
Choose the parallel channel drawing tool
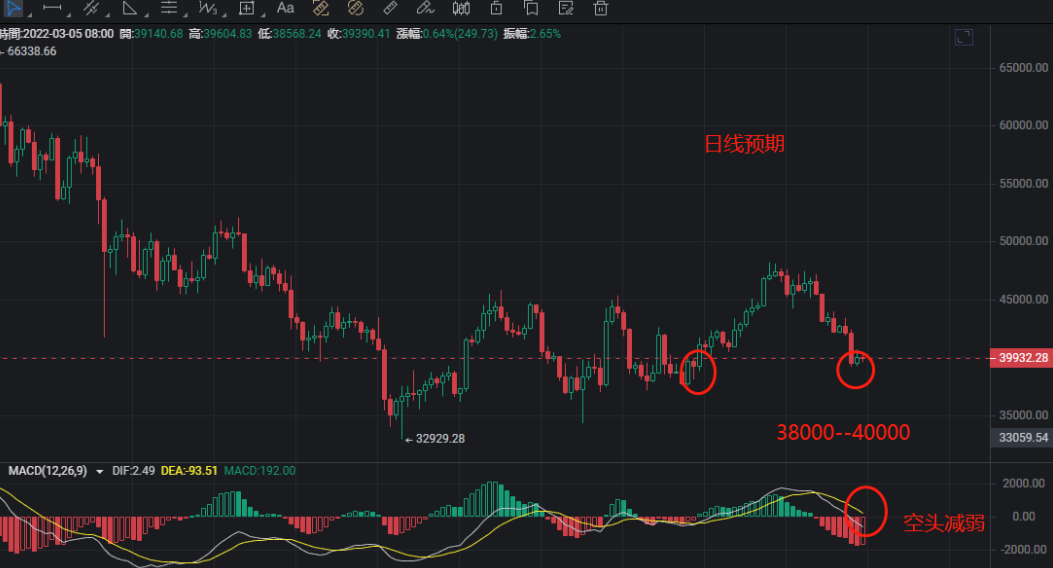[x=91, y=8]
